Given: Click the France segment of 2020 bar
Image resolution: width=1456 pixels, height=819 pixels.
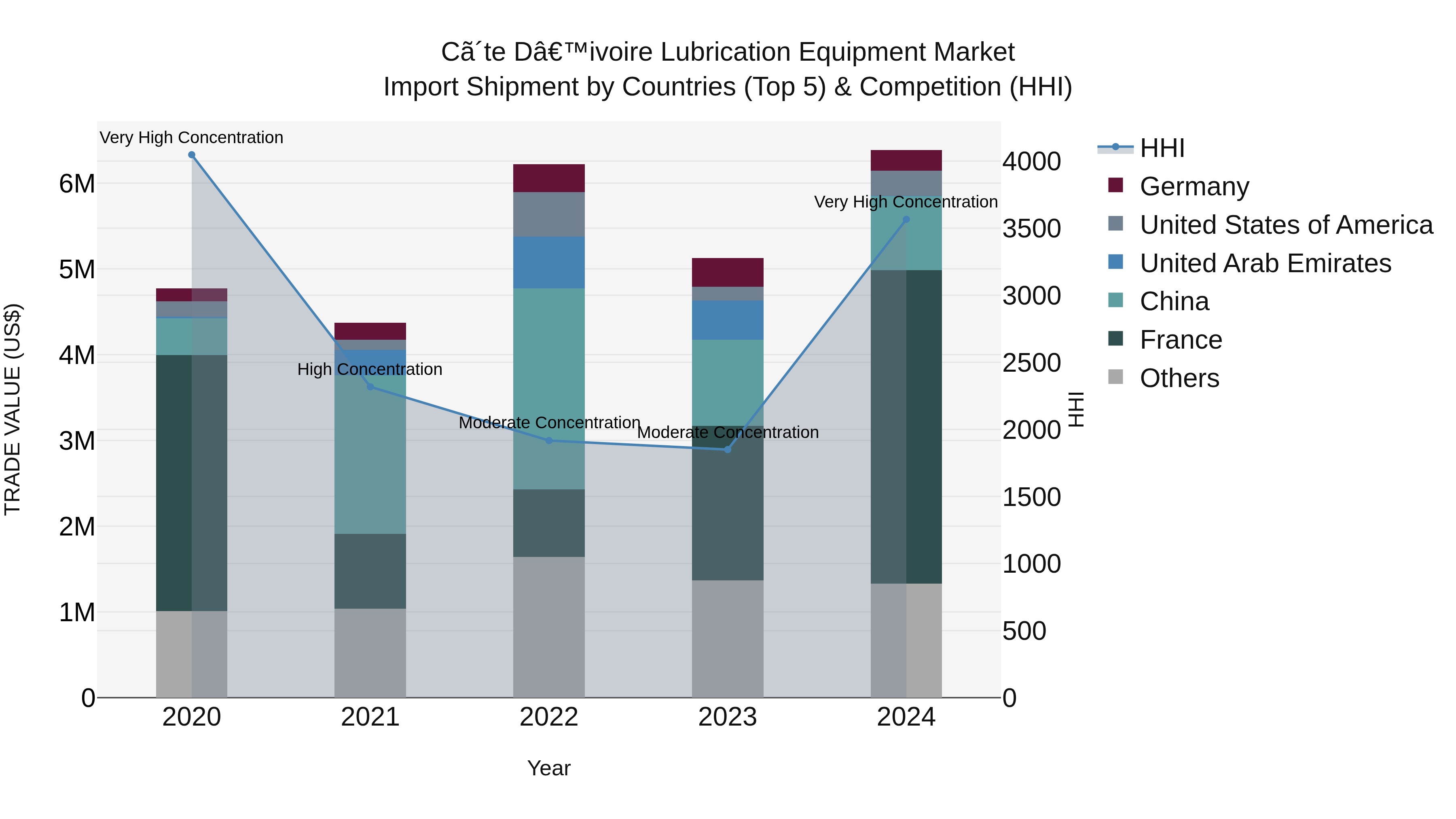Looking at the screenshot, I should [x=192, y=483].
